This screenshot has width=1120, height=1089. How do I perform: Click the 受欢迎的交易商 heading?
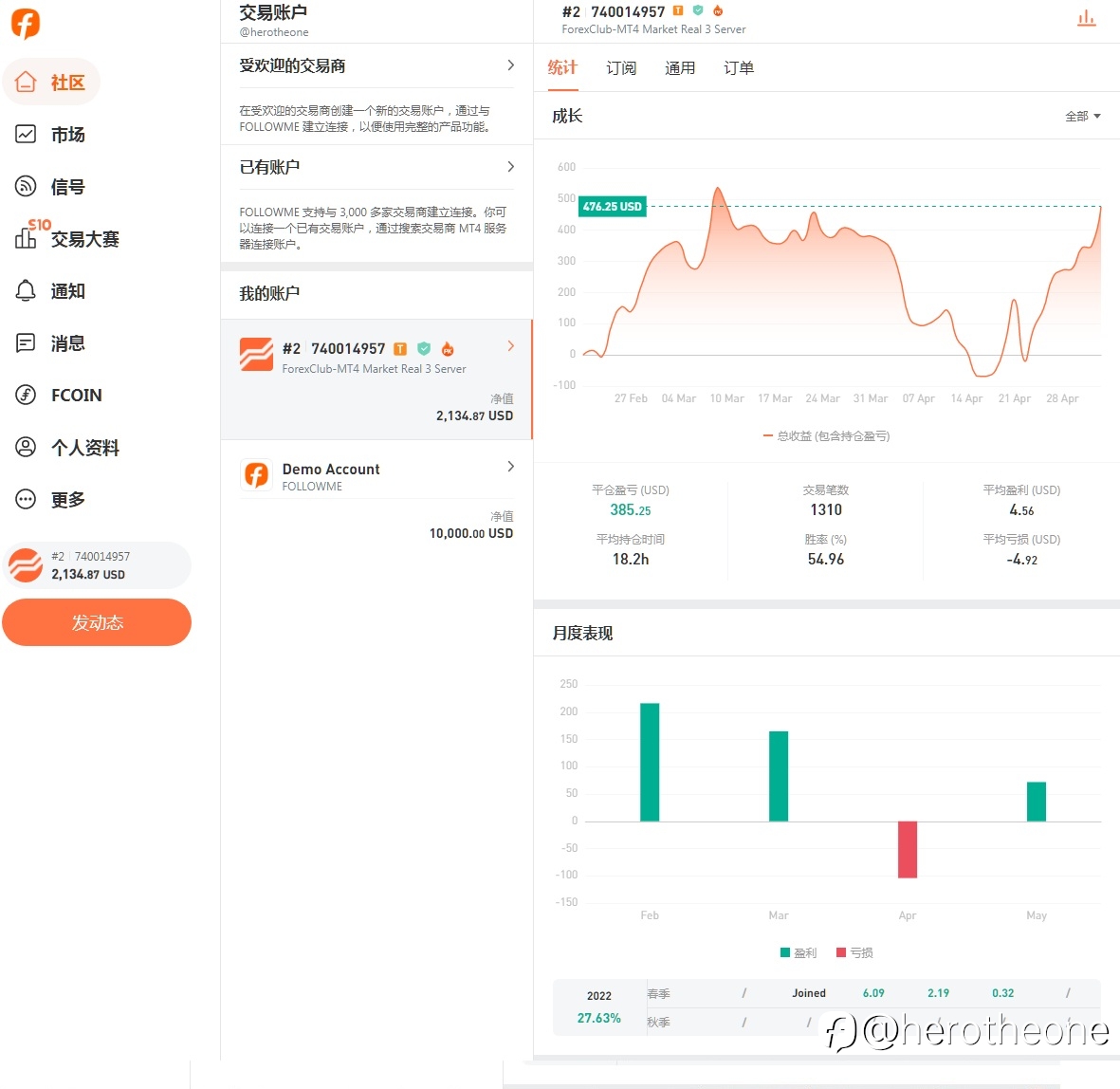pyautogui.click(x=292, y=65)
